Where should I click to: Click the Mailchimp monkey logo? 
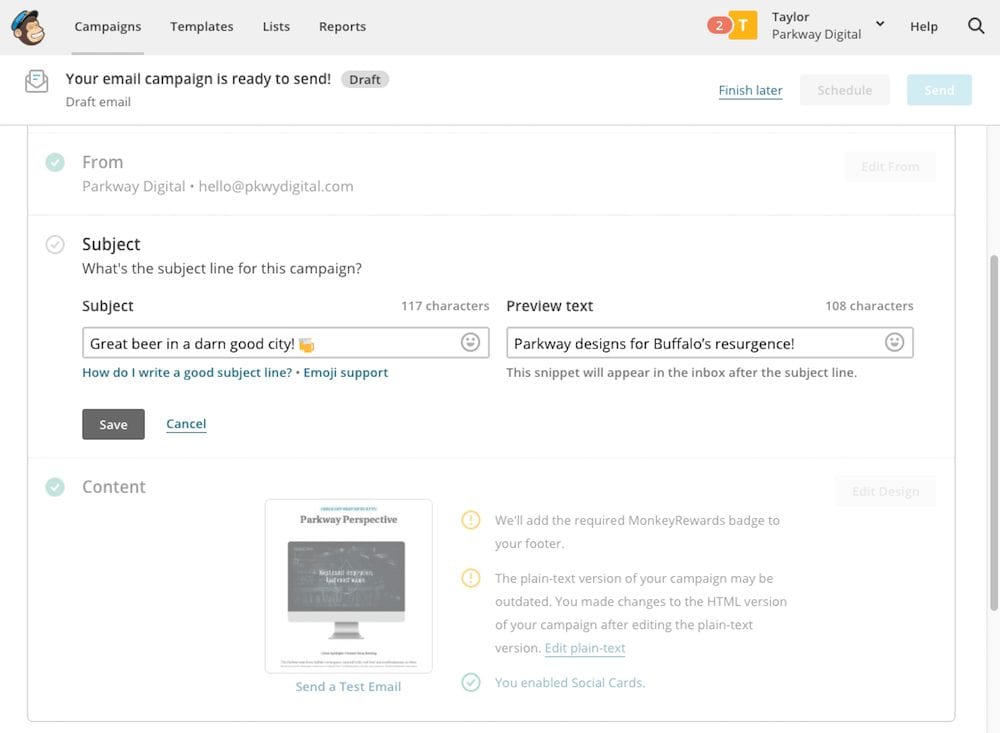(27, 27)
